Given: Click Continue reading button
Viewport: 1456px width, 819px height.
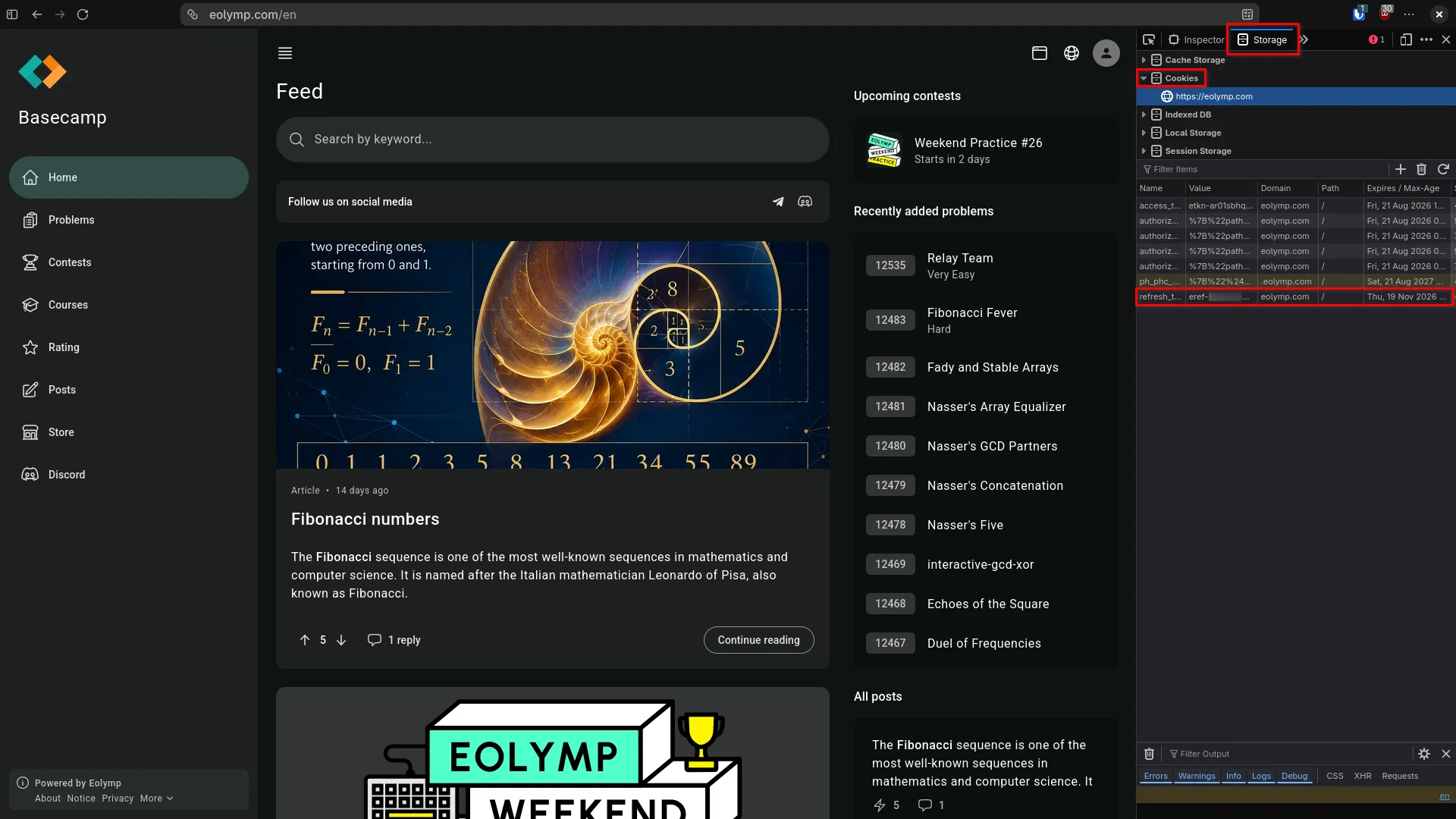Looking at the screenshot, I should click(758, 640).
